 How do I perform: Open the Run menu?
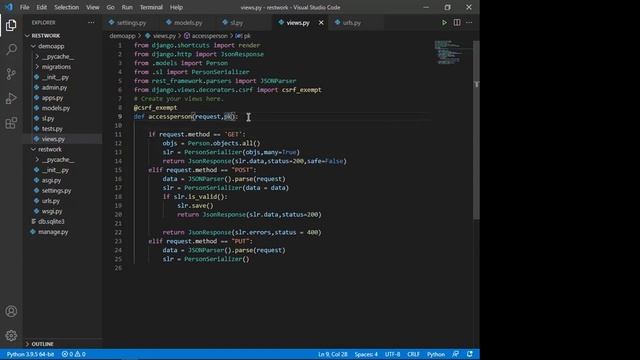click(x=127, y=7)
